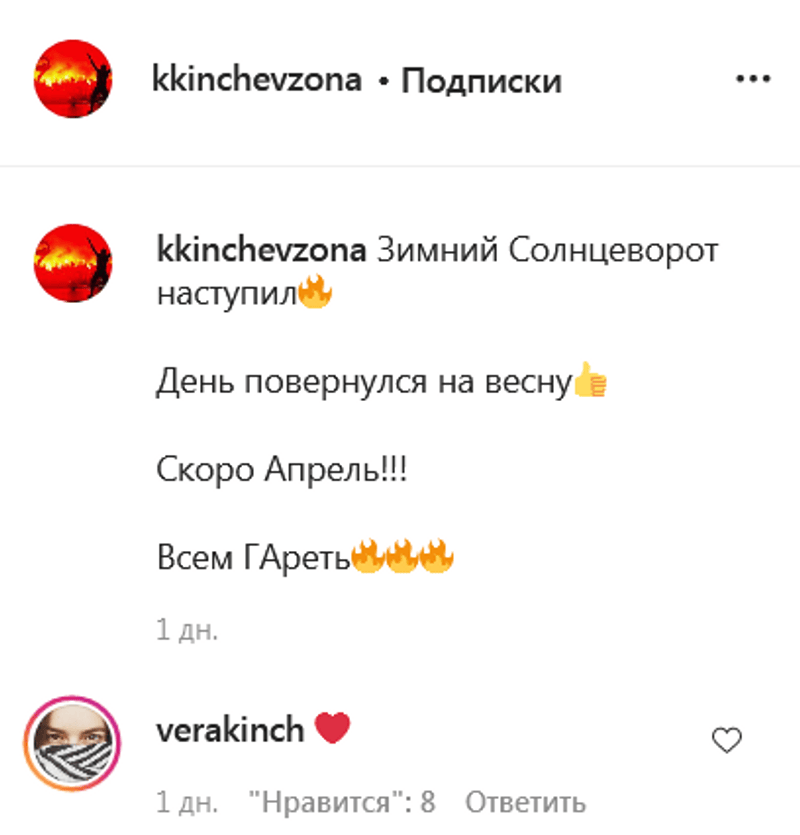Open kkinchevzona username at caption start
Image resolution: width=800 pixels, height=835 pixels.
pyautogui.click(x=262, y=250)
